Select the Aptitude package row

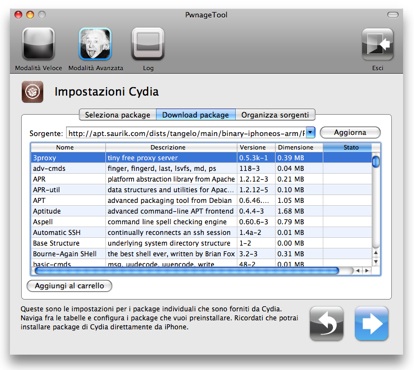[201, 211]
